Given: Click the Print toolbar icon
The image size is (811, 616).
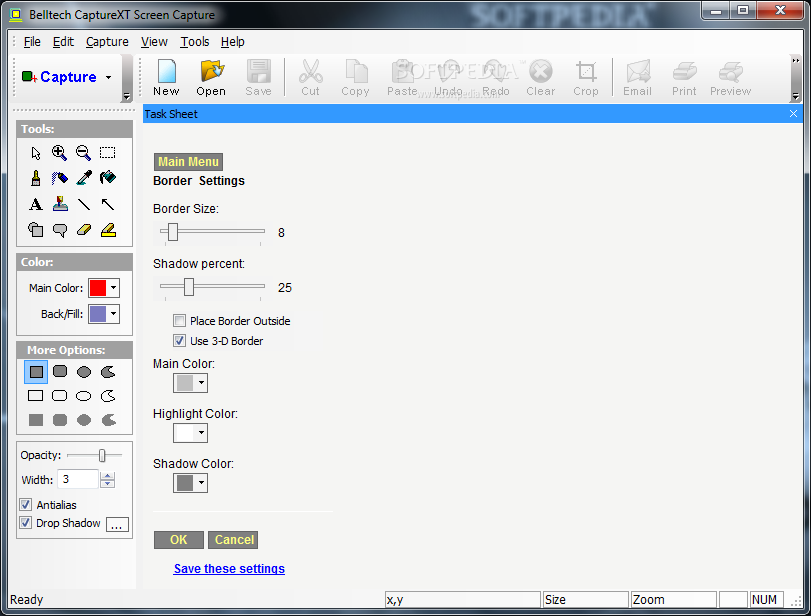Looking at the screenshot, I should pos(684,77).
